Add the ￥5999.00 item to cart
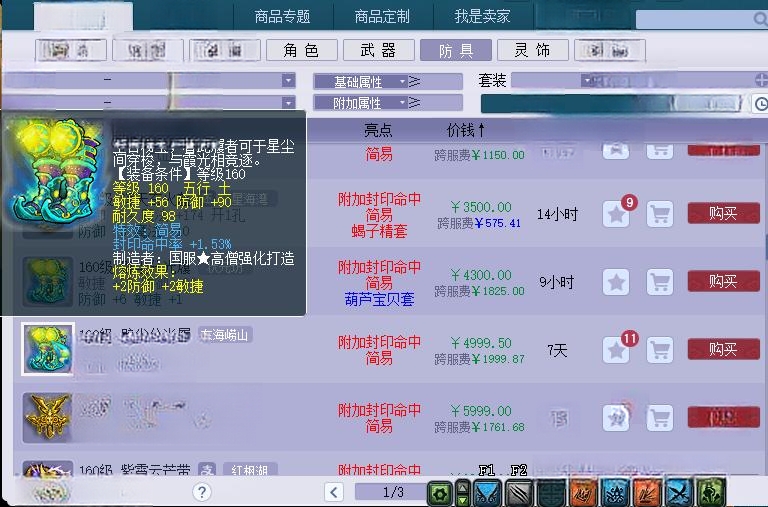 coord(660,418)
